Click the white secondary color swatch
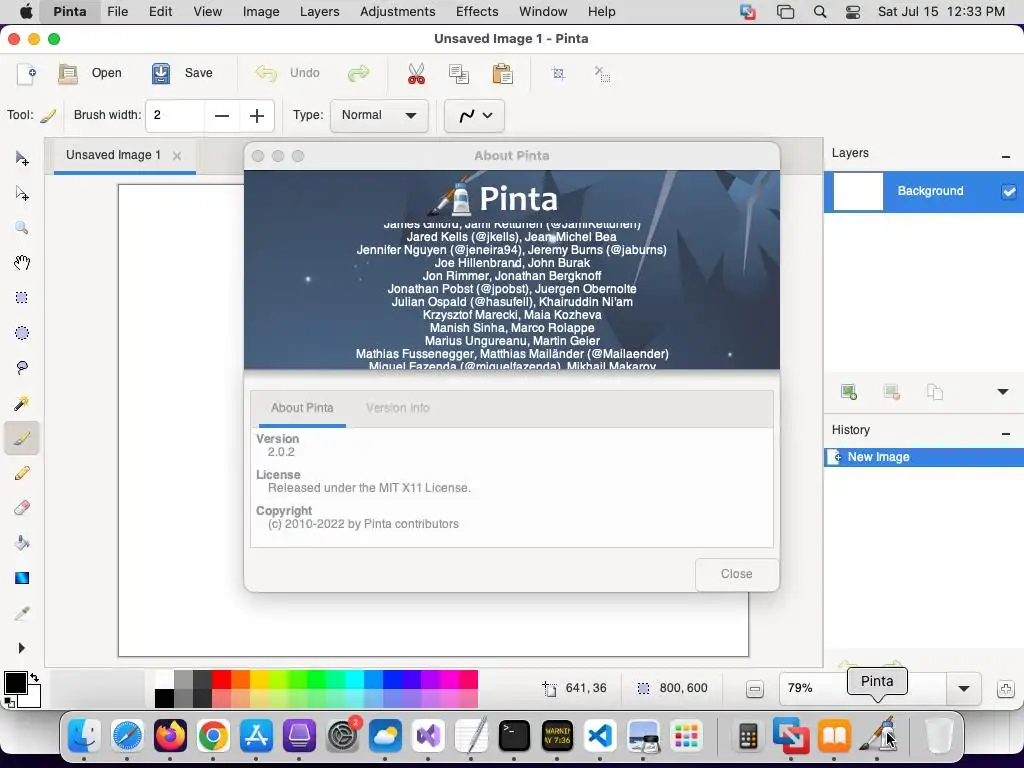 33,699
